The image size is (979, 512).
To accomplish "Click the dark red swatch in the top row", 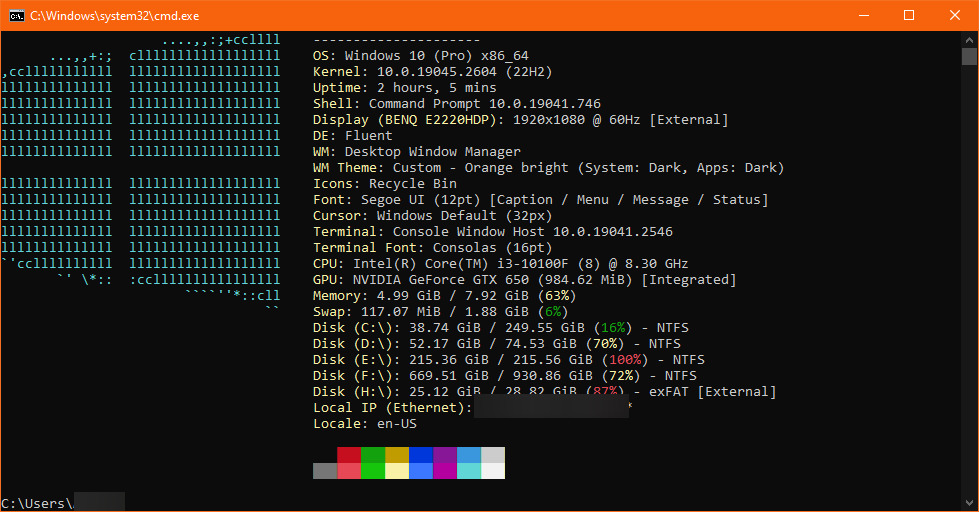I will coord(349,455).
